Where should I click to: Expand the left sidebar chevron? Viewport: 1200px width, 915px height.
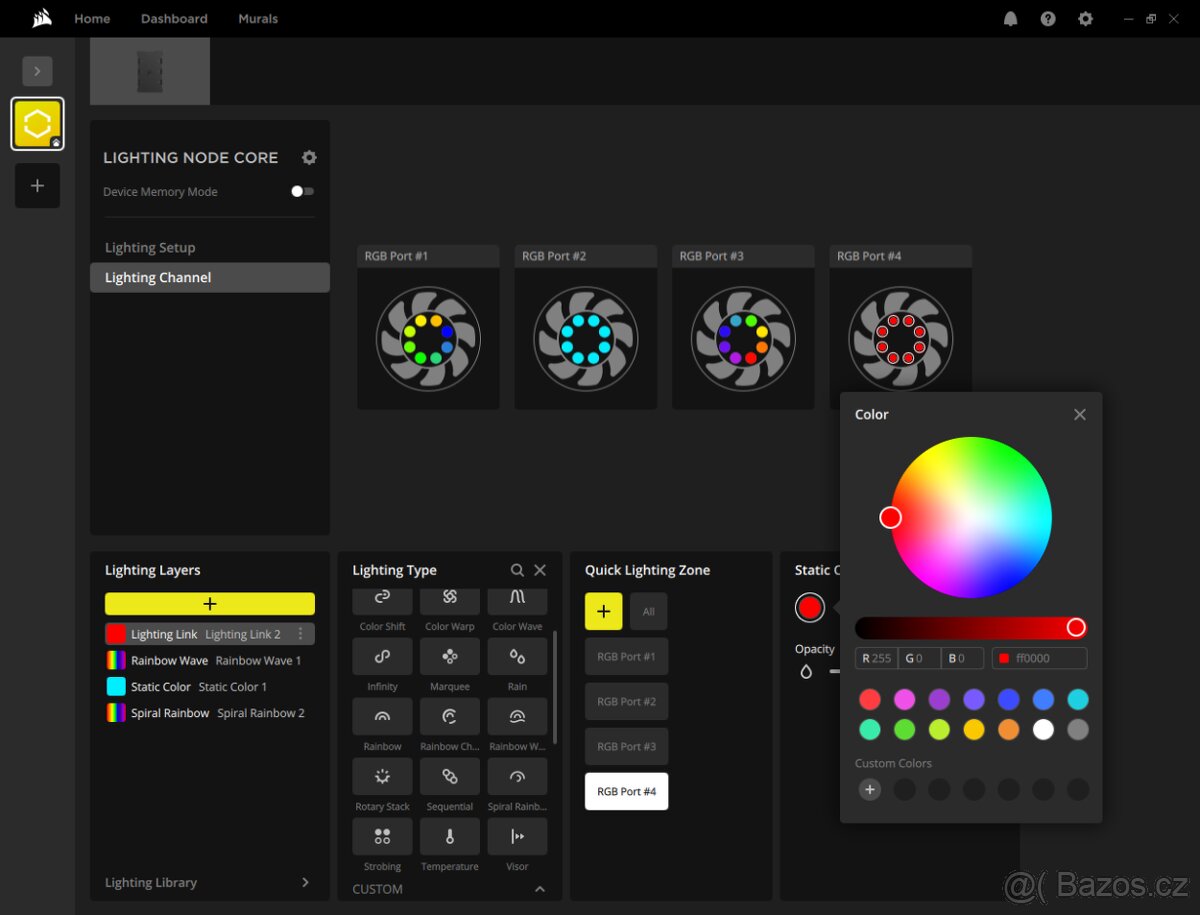[37, 71]
